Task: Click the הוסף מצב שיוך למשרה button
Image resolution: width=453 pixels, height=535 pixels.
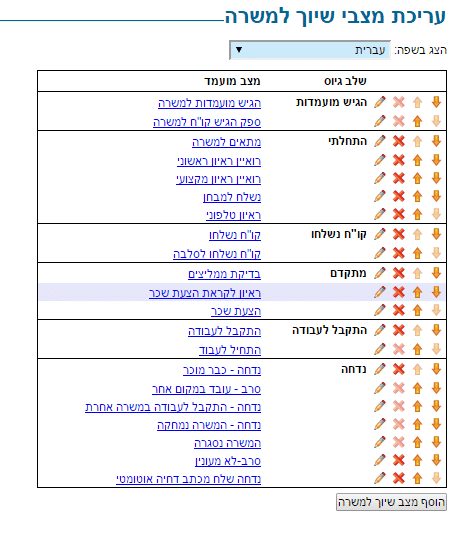Action: click(391, 502)
